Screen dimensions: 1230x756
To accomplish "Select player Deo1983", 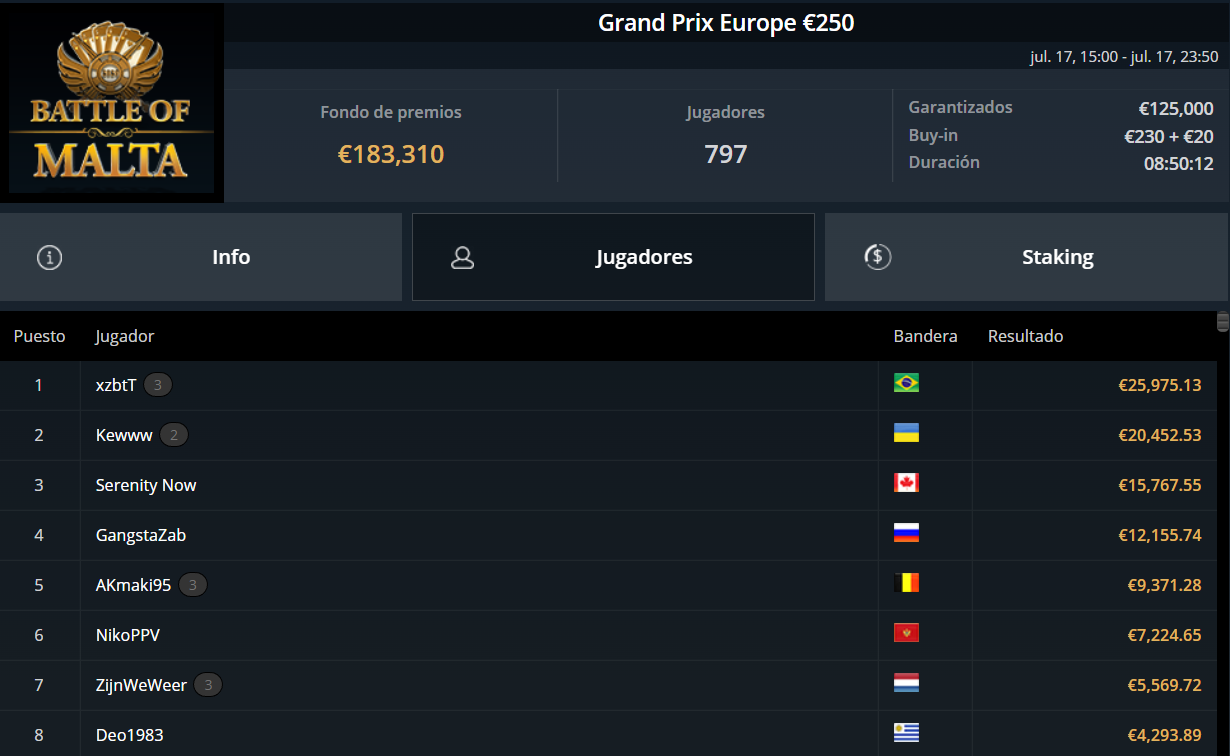I will coord(129,735).
